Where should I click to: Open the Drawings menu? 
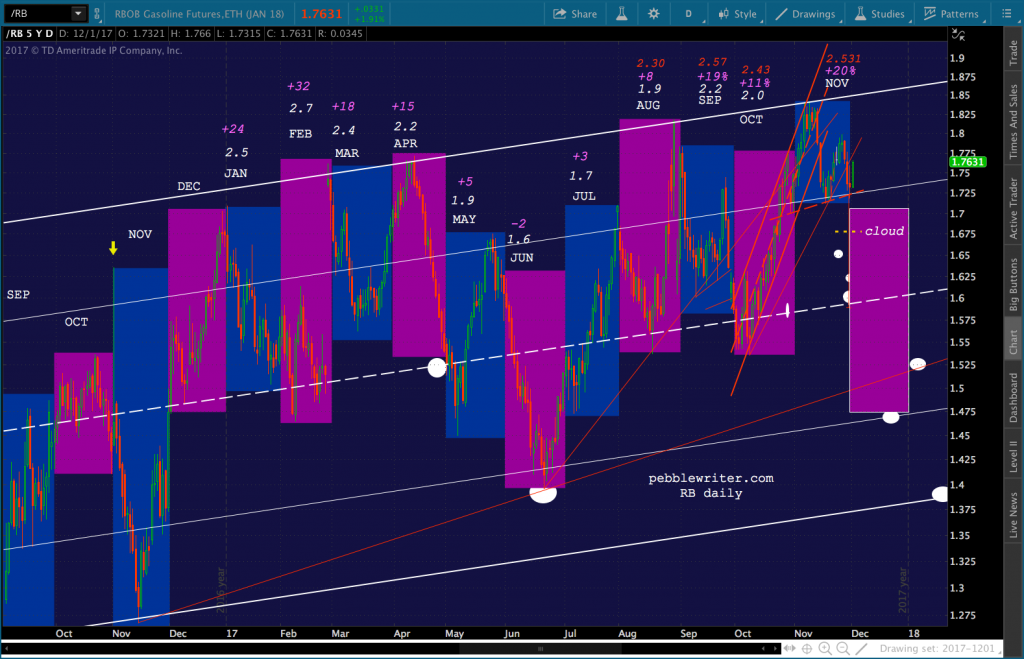point(805,14)
